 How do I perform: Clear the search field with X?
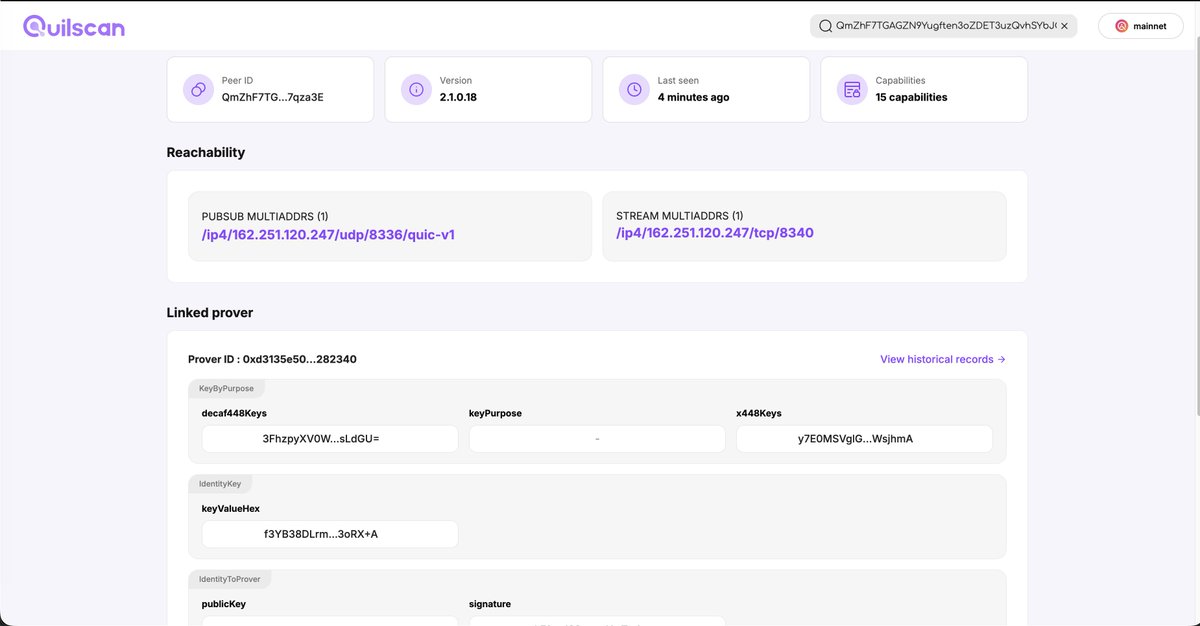pos(1064,26)
